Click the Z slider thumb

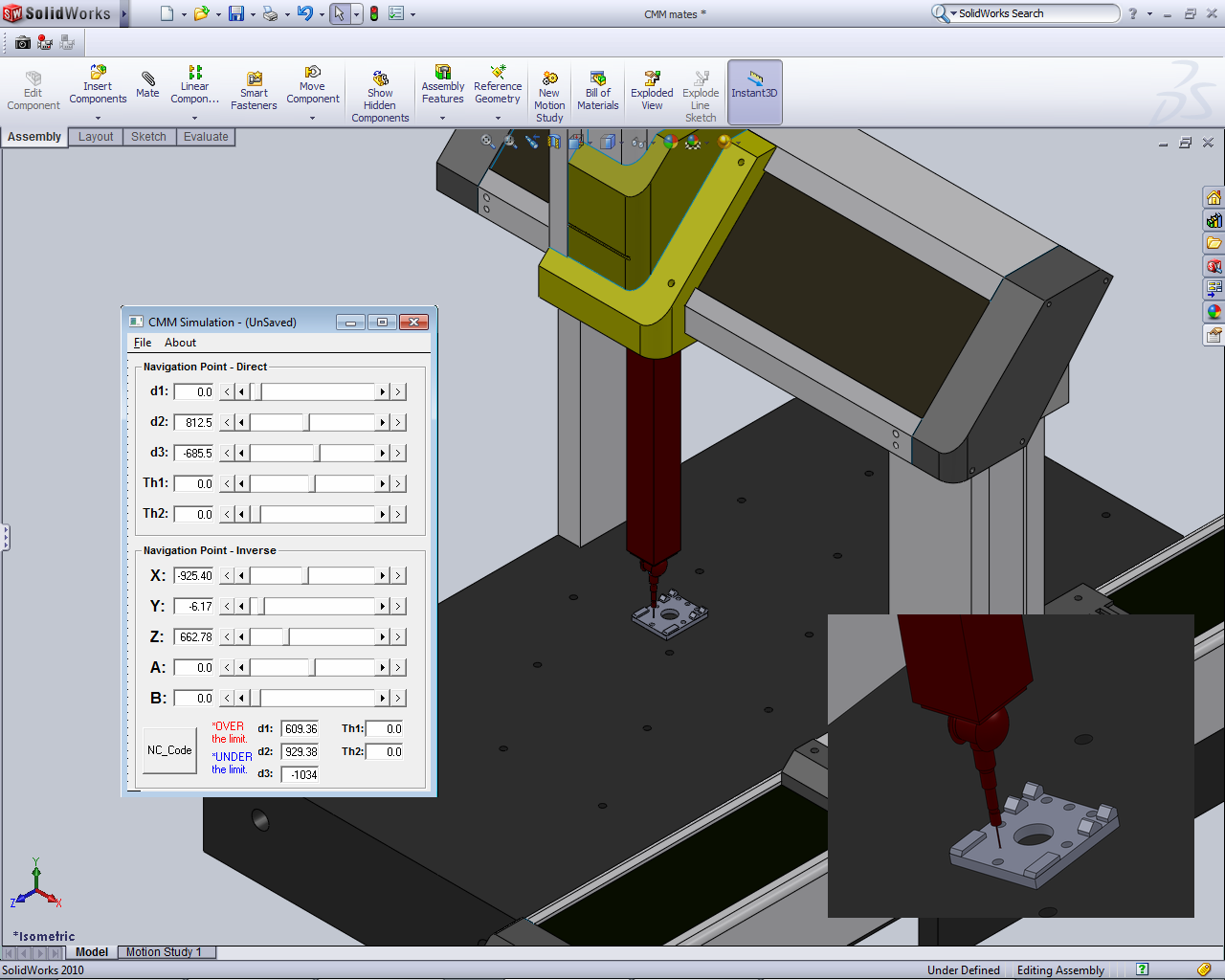coord(285,636)
